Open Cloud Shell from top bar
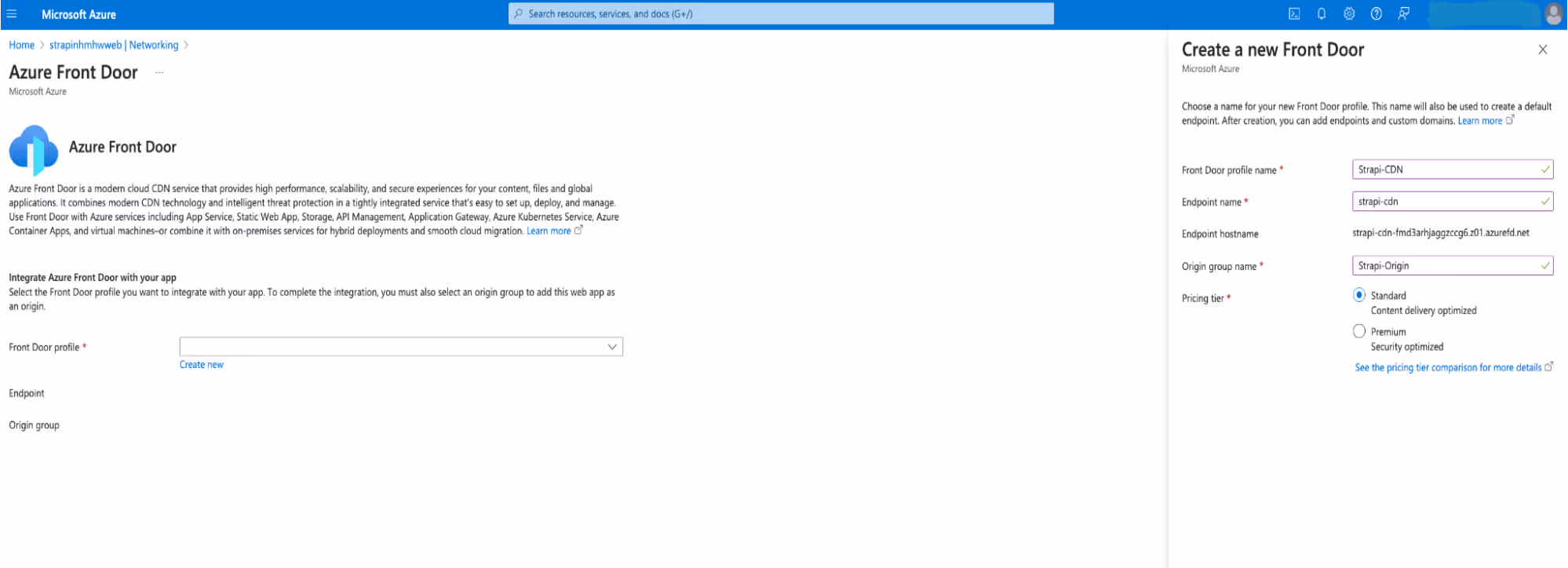The image size is (1568, 568). pos(1294,14)
